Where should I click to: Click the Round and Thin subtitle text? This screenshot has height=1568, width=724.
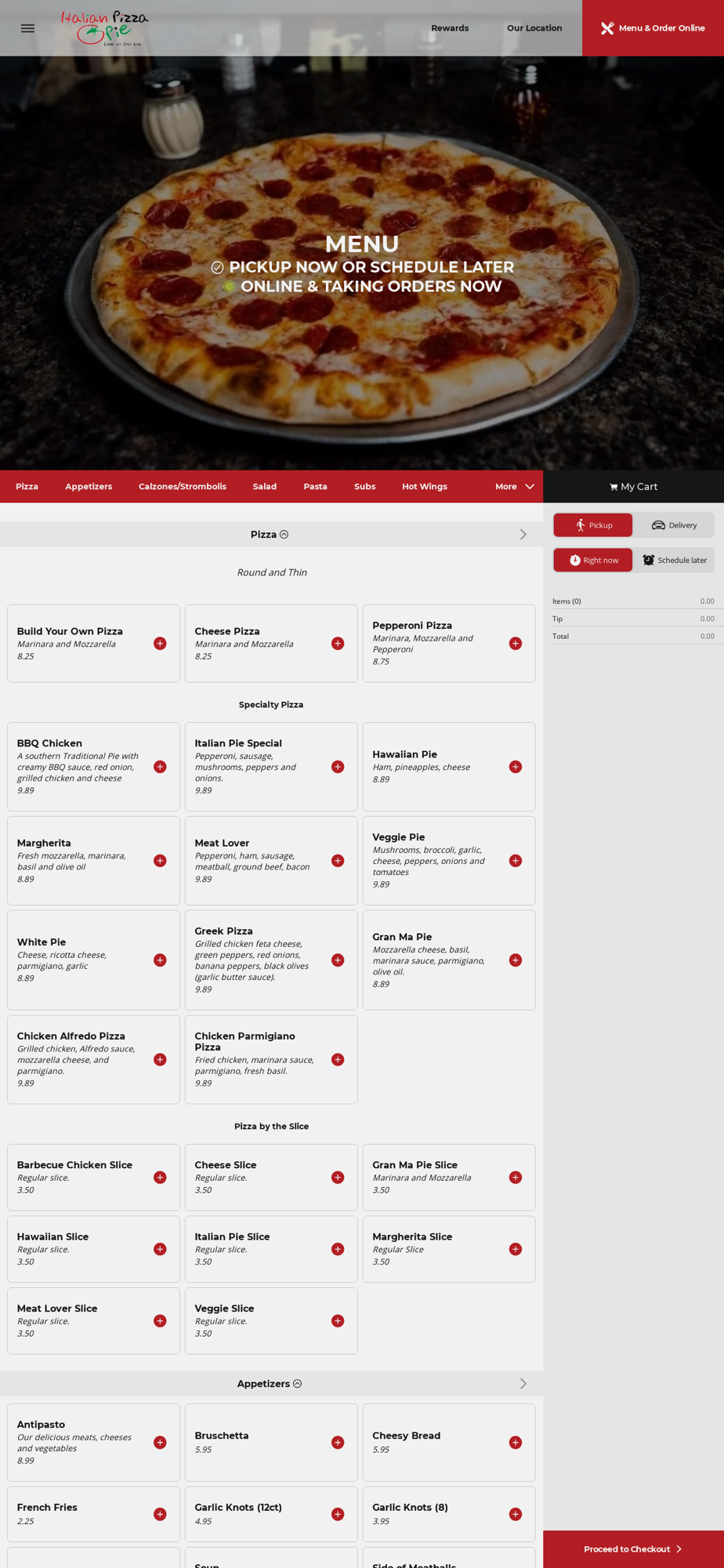[272, 572]
